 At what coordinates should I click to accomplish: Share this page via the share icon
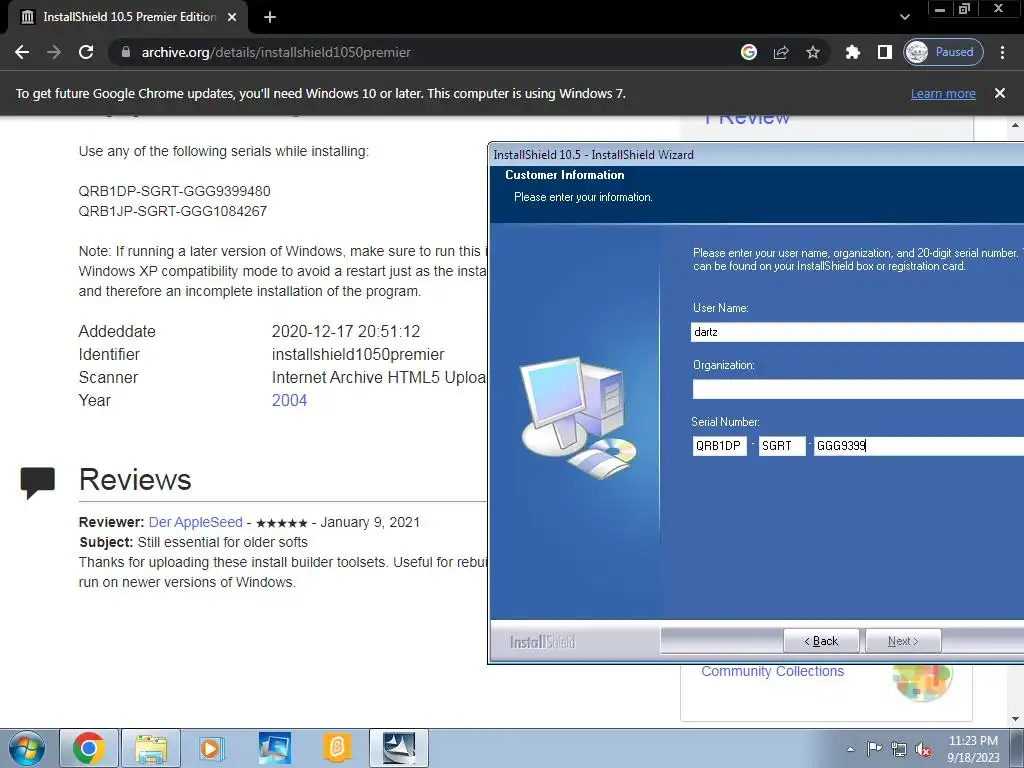tap(781, 52)
